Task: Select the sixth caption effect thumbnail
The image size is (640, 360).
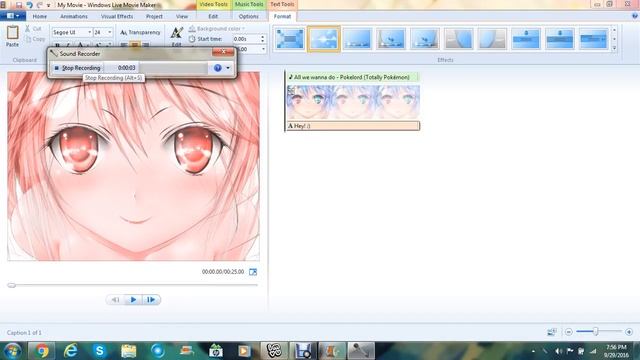Action: coord(458,39)
